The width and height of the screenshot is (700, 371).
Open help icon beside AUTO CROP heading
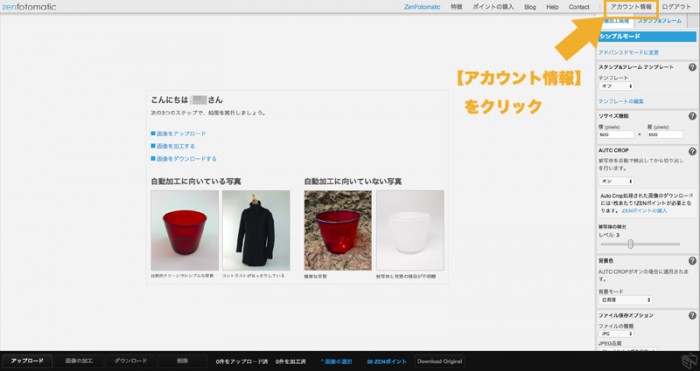point(692,151)
